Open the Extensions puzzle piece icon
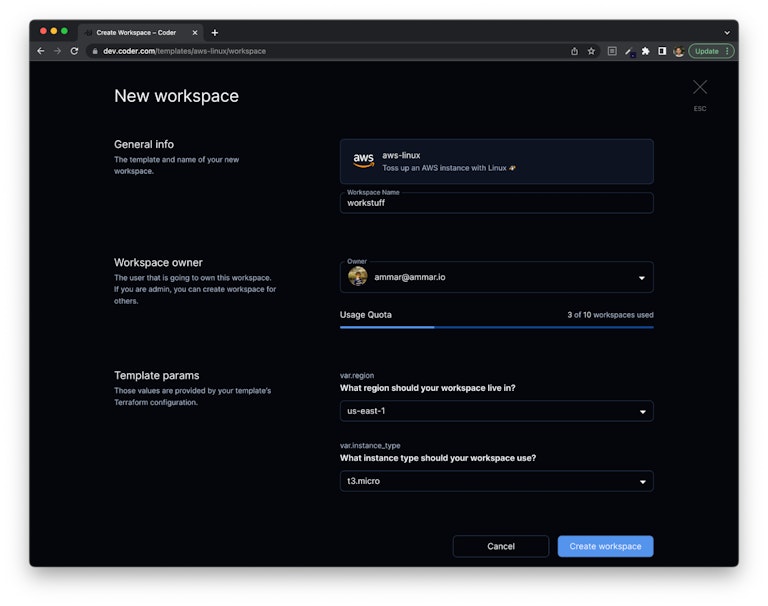Viewport: 768px width, 606px height. (646, 51)
